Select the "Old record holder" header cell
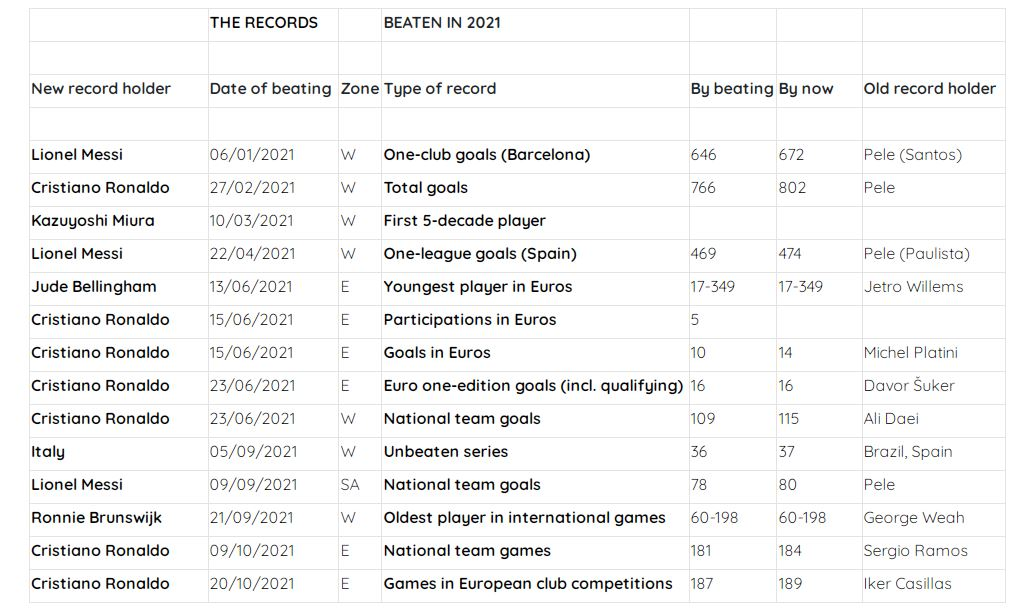This screenshot has height=608, width=1012. pos(929,89)
